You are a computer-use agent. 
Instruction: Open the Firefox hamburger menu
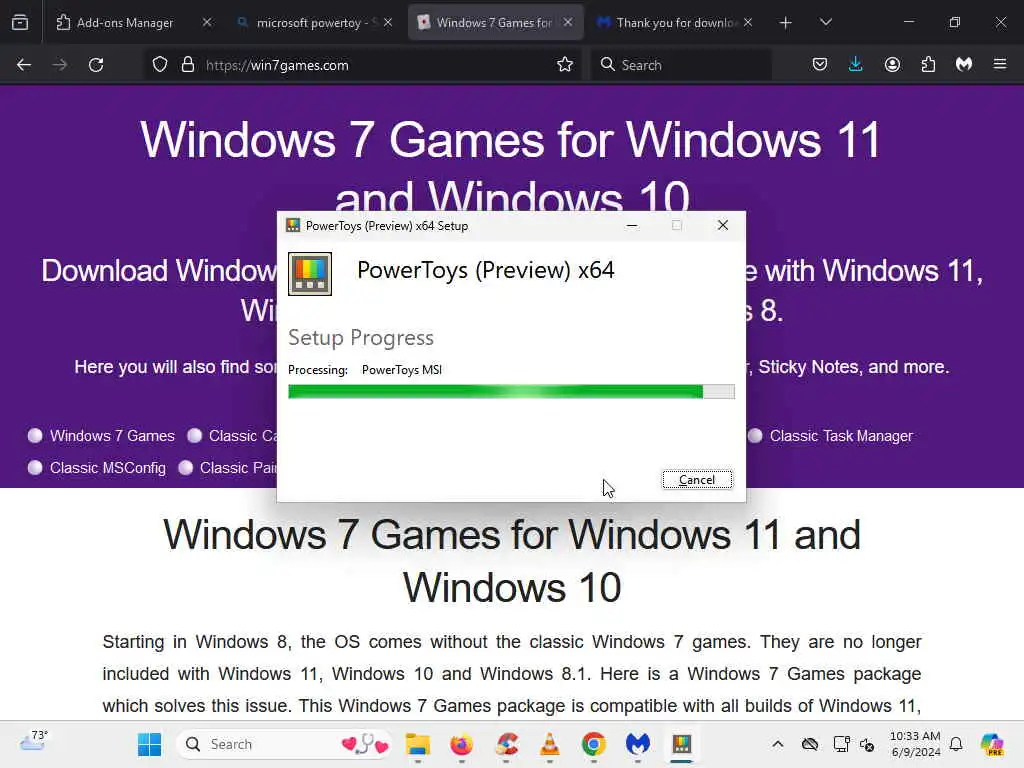click(1000, 65)
